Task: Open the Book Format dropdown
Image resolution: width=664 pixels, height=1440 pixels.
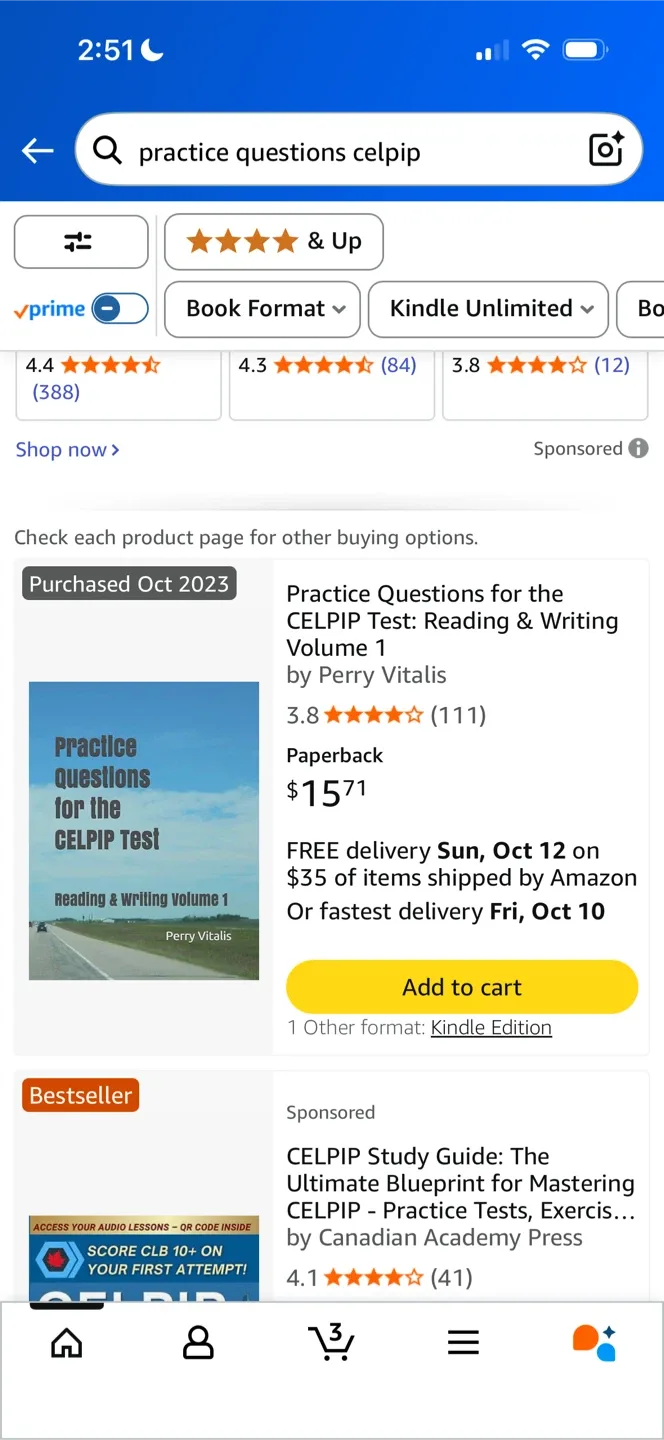Action: point(261,309)
